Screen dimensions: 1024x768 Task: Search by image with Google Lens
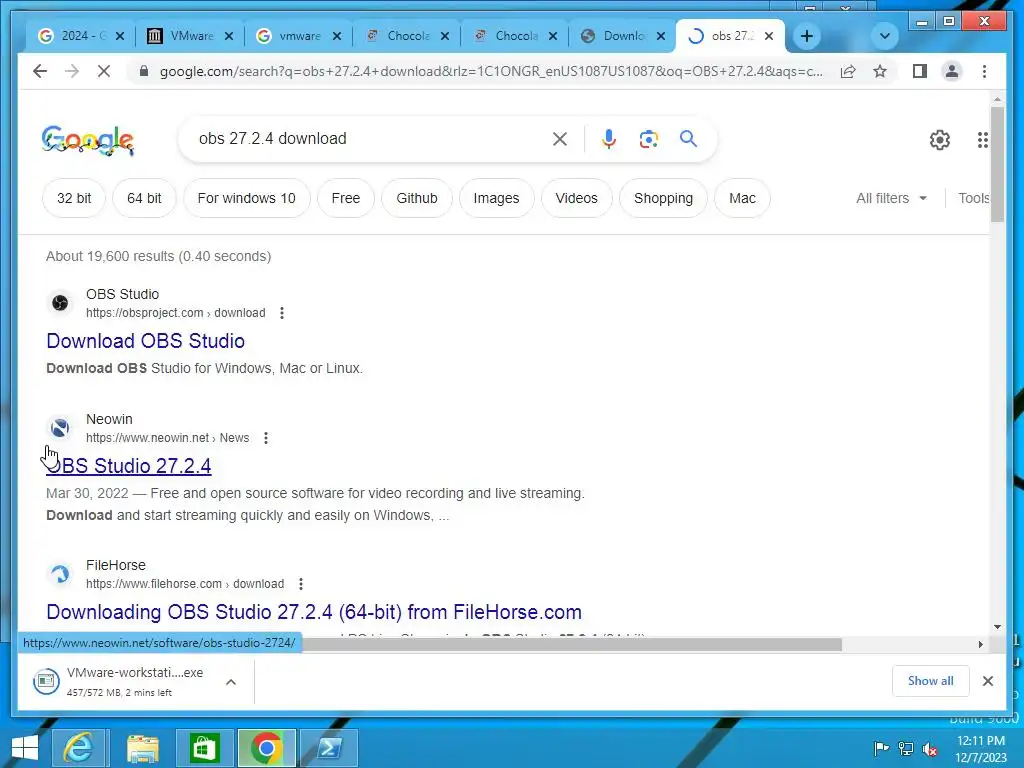tap(648, 138)
